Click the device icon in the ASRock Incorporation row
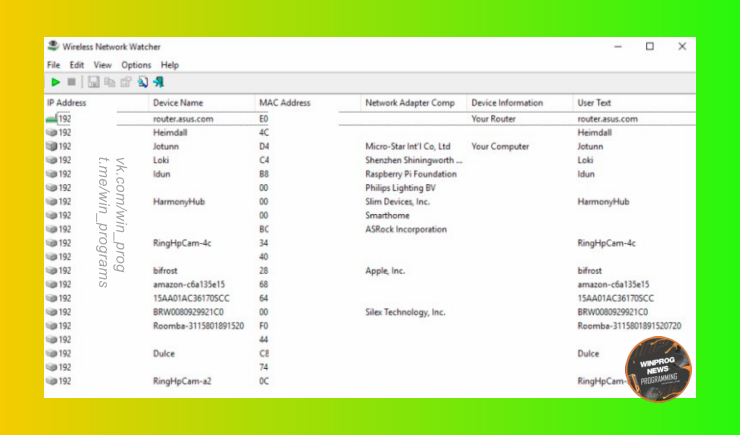This screenshot has width=740, height=435. click(x=51, y=229)
